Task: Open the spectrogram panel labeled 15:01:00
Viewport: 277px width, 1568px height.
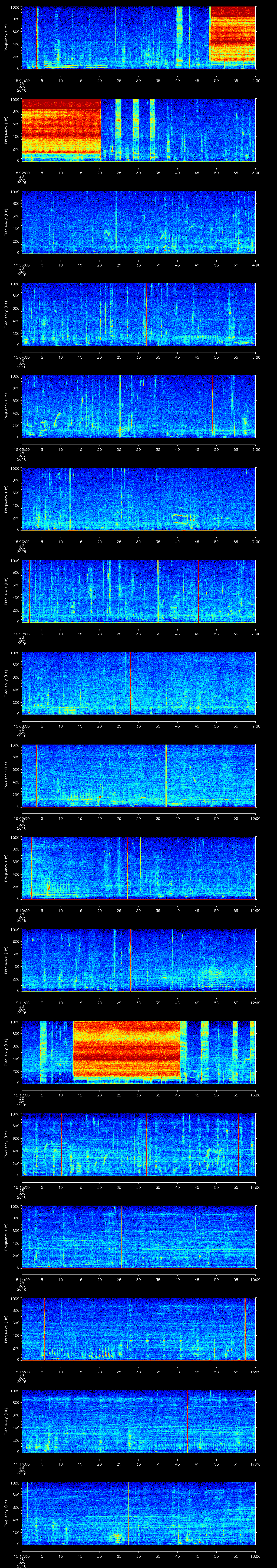Action: tap(139, 38)
